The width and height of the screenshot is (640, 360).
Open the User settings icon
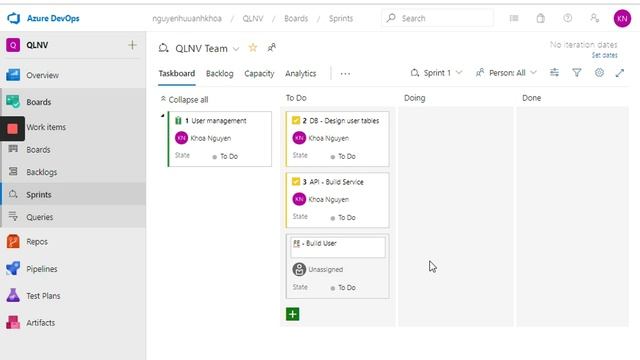(x=595, y=18)
